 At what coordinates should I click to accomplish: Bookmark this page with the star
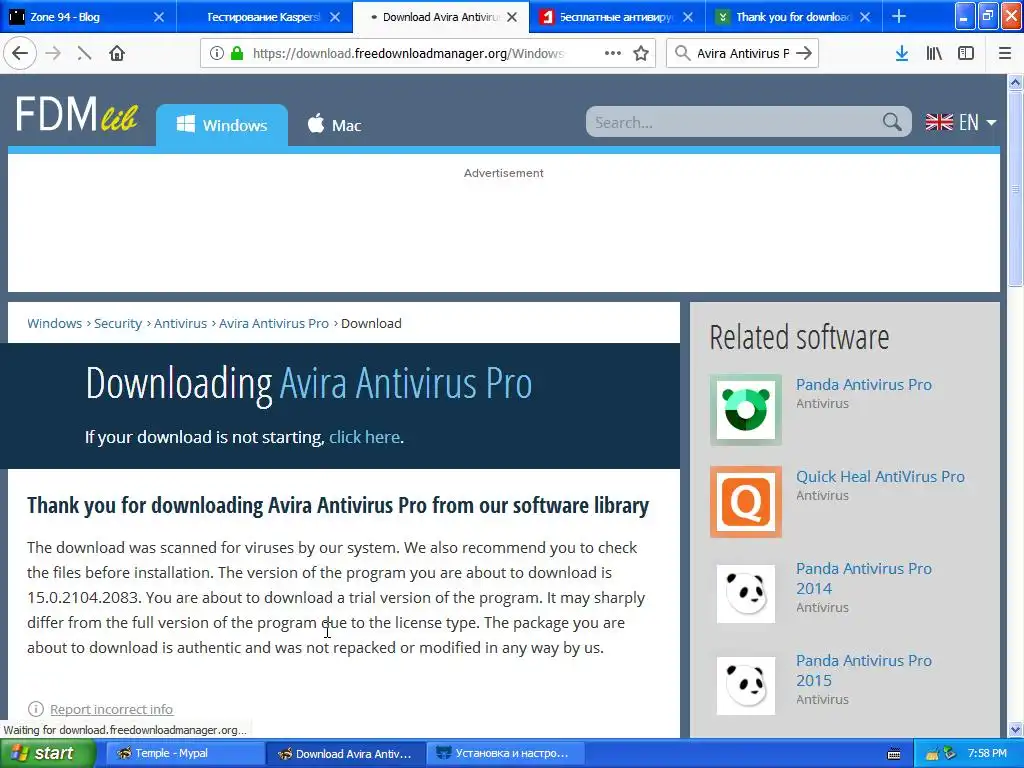(641, 54)
